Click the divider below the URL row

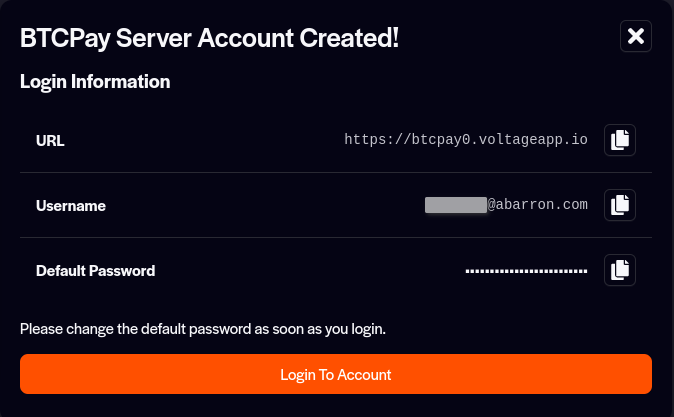tap(336, 172)
